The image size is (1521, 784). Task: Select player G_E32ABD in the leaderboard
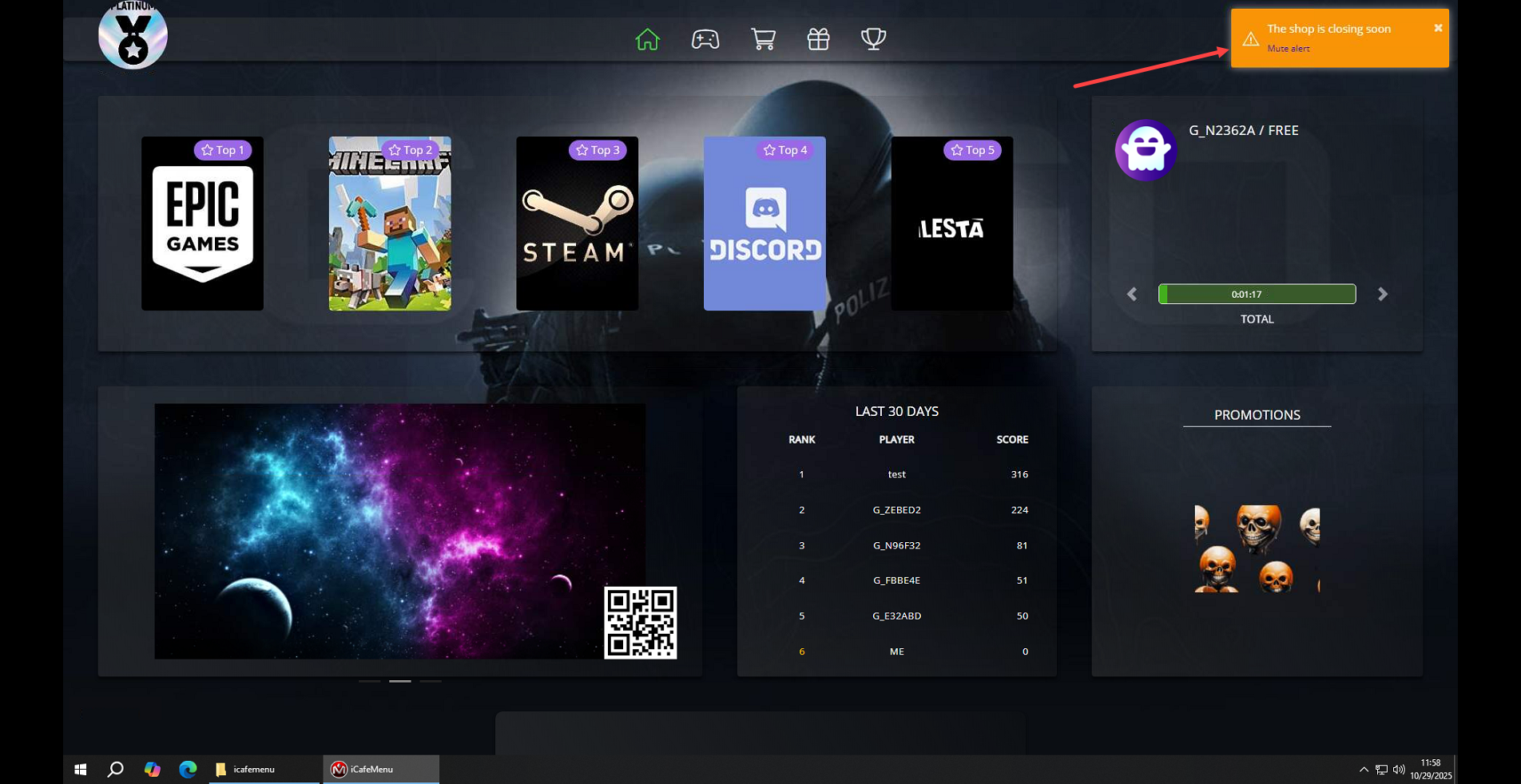tap(896, 616)
